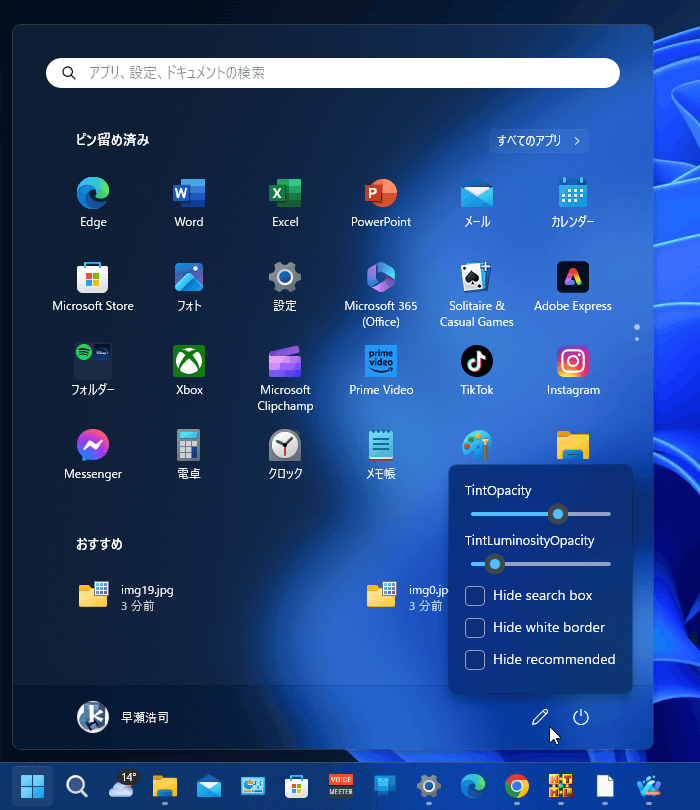Launch the Xbox app
The height and width of the screenshot is (810, 700).
click(189, 370)
